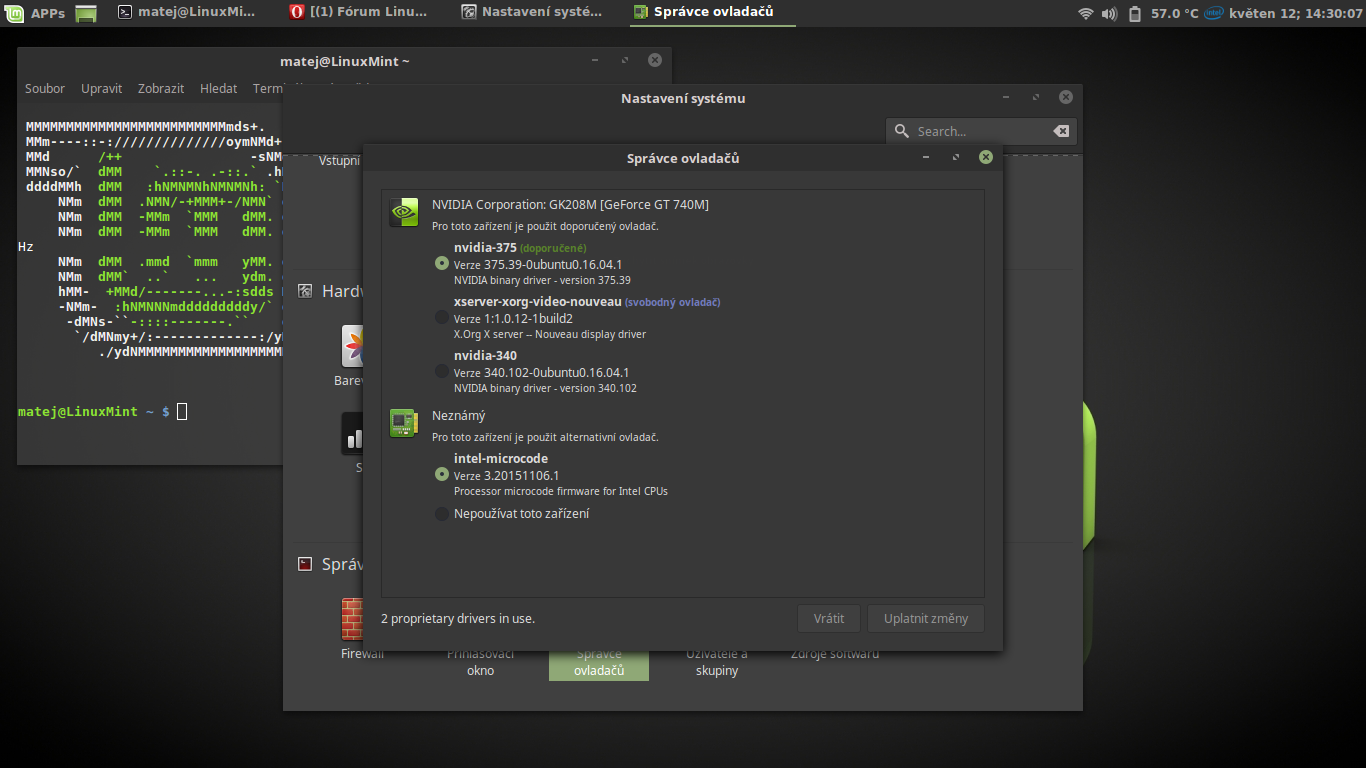Switch to the terminal window in the taskbar

[186, 13]
